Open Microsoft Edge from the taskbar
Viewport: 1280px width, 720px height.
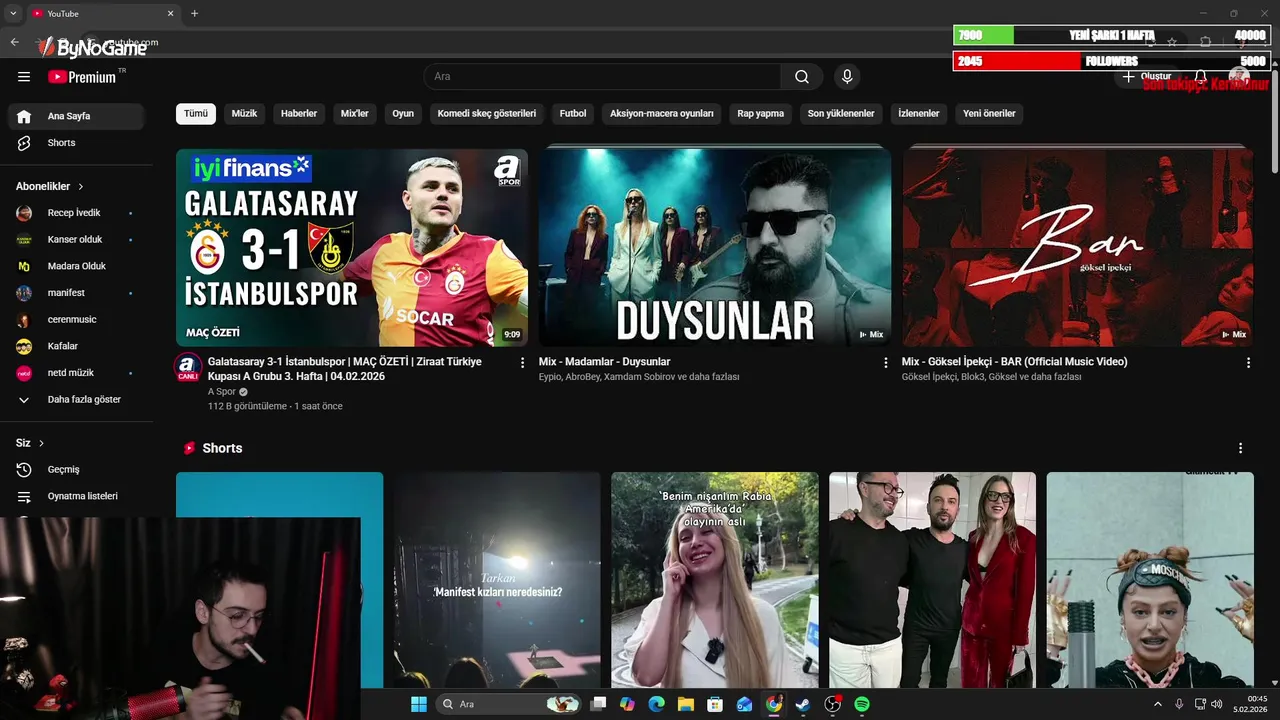tap(656, 704)
